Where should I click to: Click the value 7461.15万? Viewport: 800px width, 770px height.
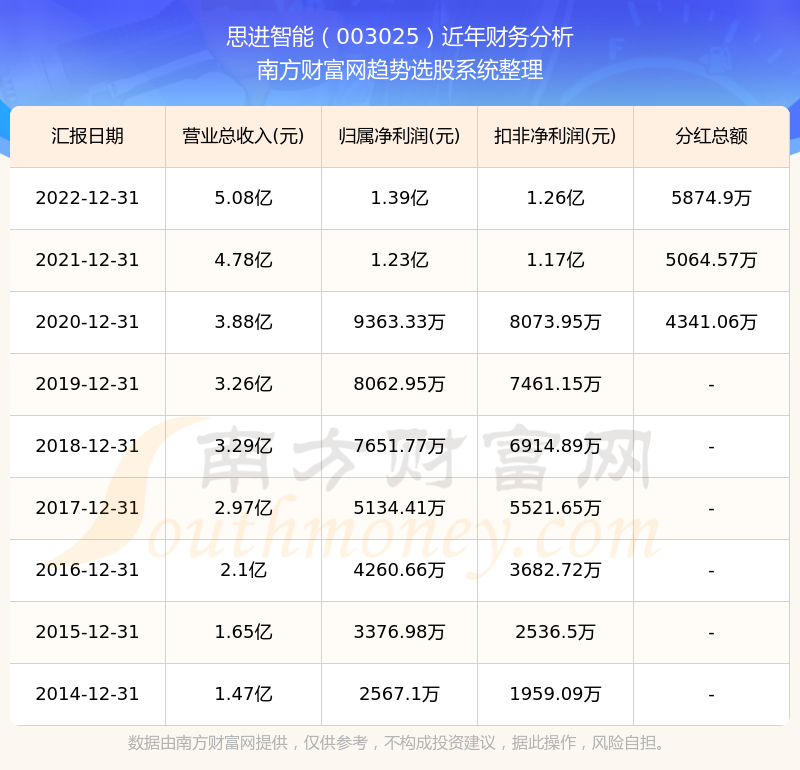555,384
